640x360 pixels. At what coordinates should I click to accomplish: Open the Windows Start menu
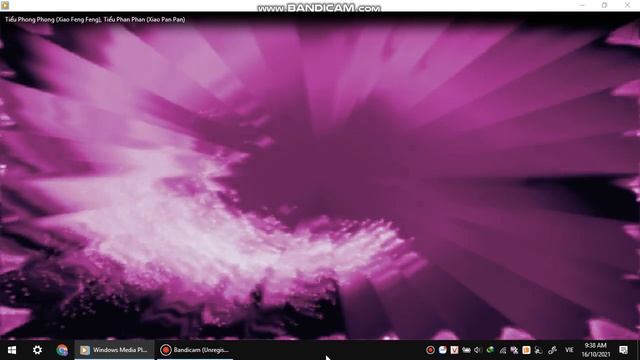click(x=12, y=350)
